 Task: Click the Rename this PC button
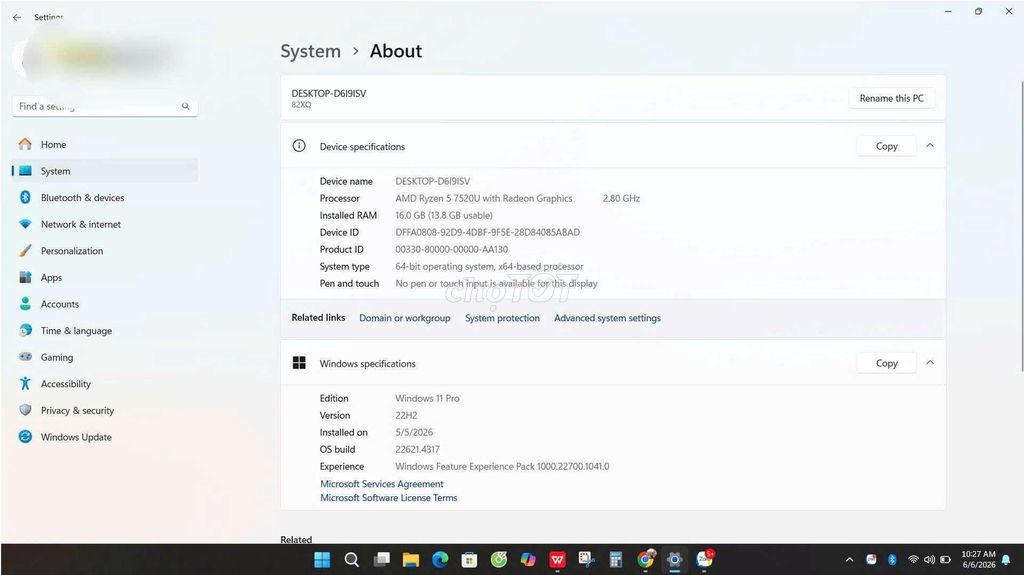tap(891, 98)
